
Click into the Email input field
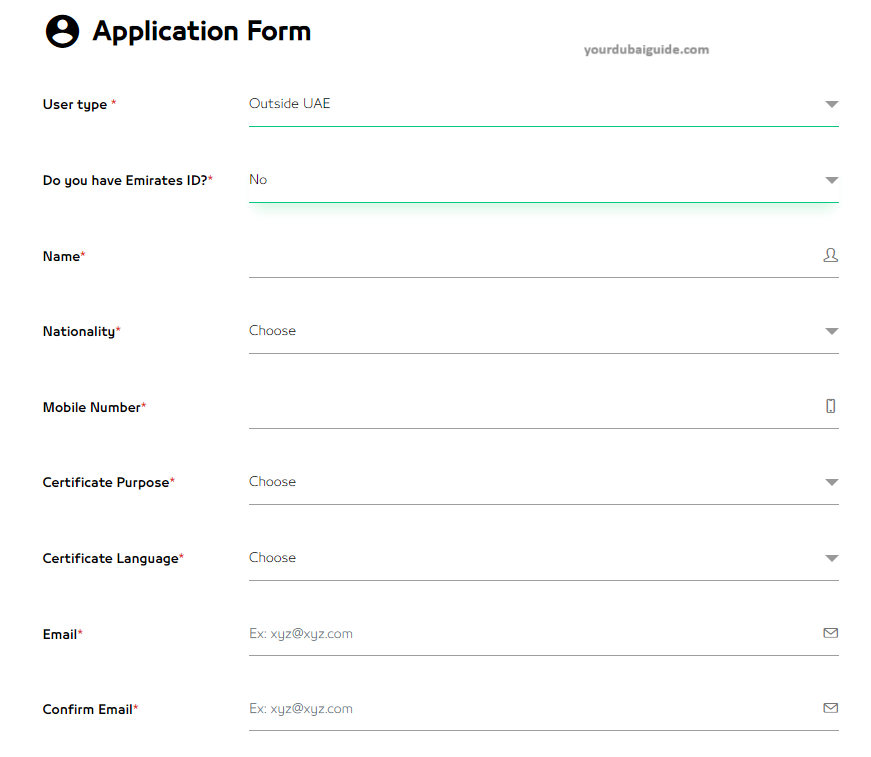click(530, 633)
